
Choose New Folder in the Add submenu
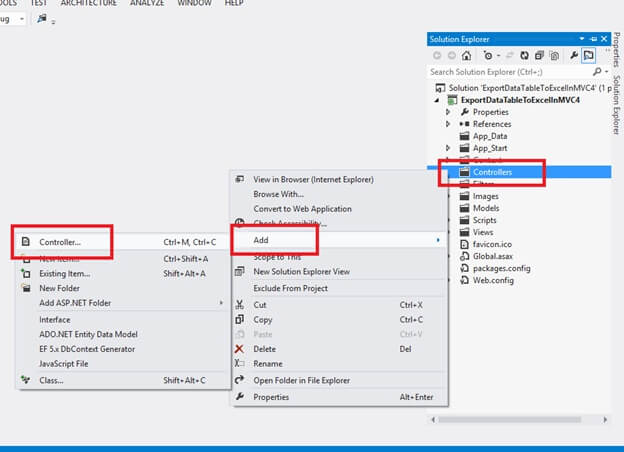pos(123,288)
